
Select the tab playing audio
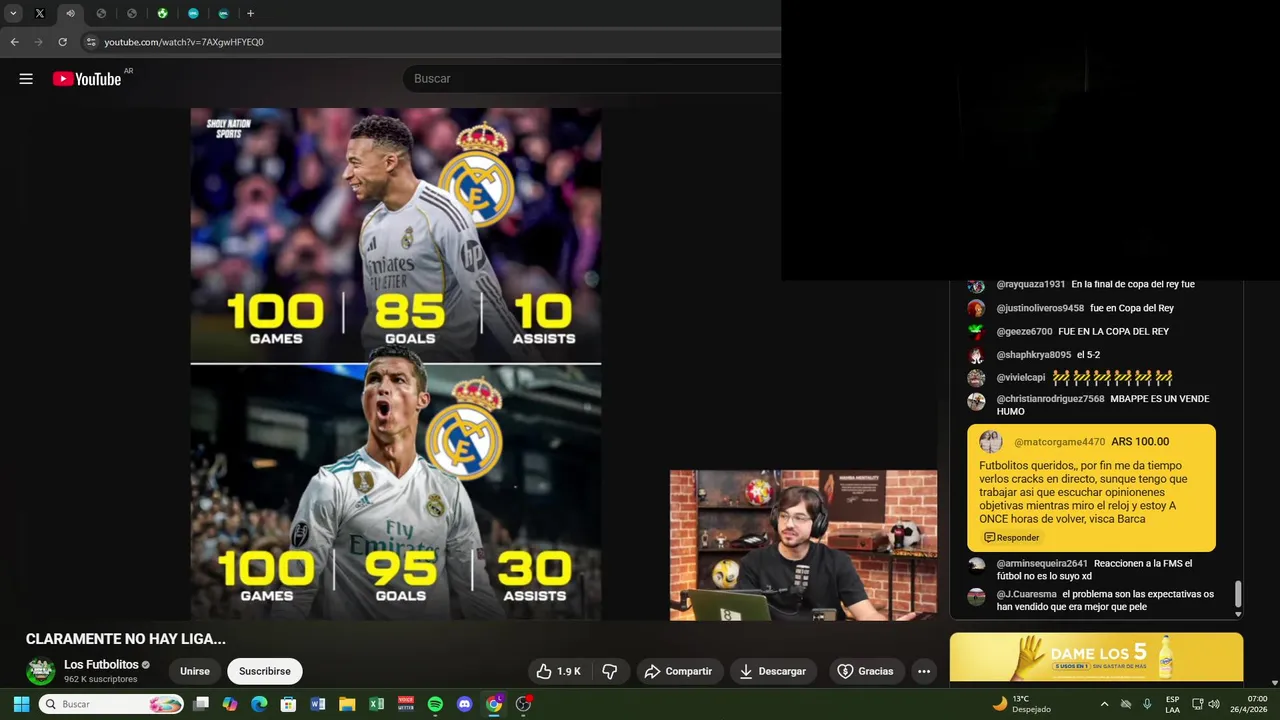pos(70,13)
